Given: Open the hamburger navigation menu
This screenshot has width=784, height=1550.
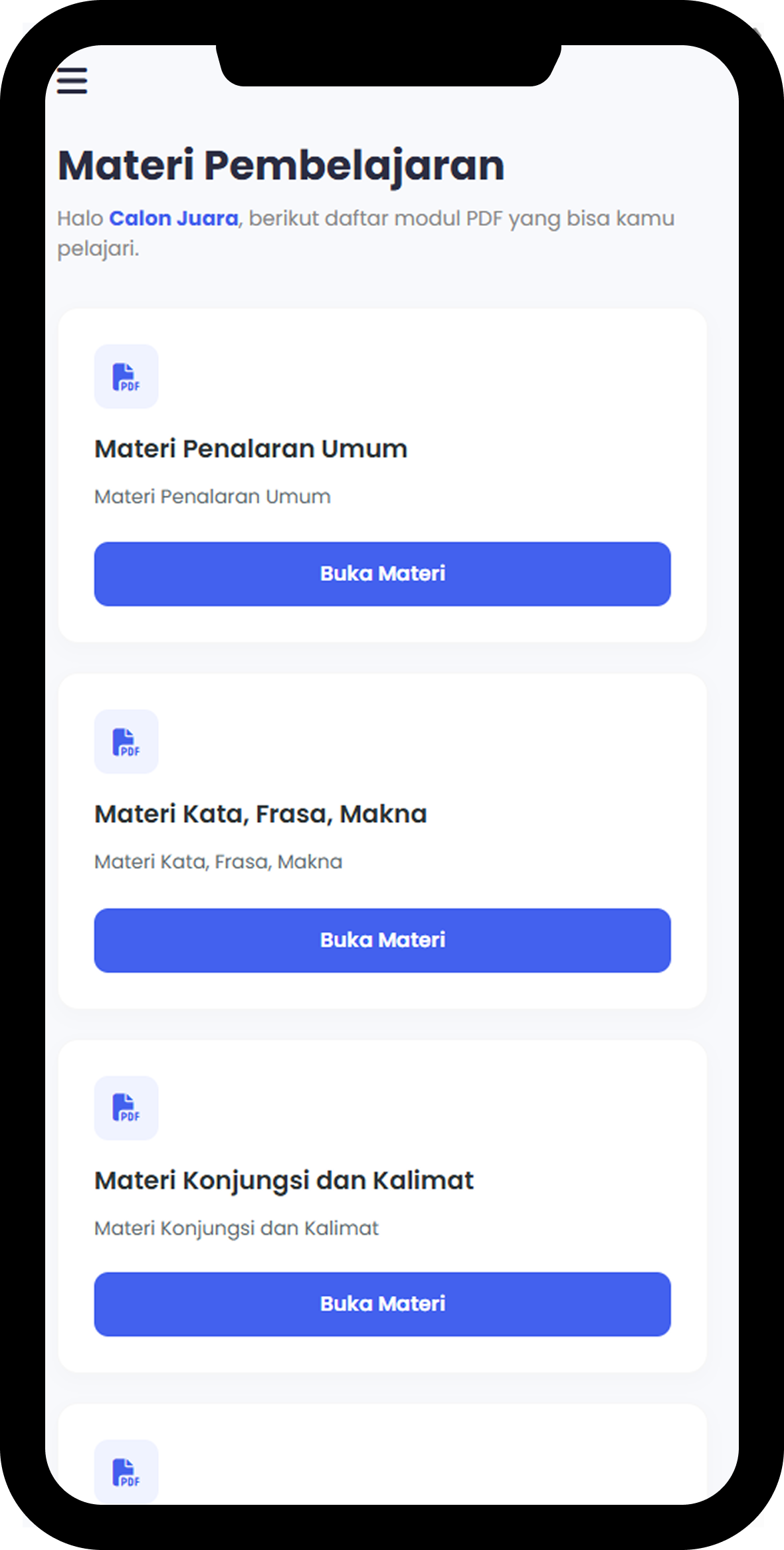Looking at the screenshot, I should pos(72,81).
